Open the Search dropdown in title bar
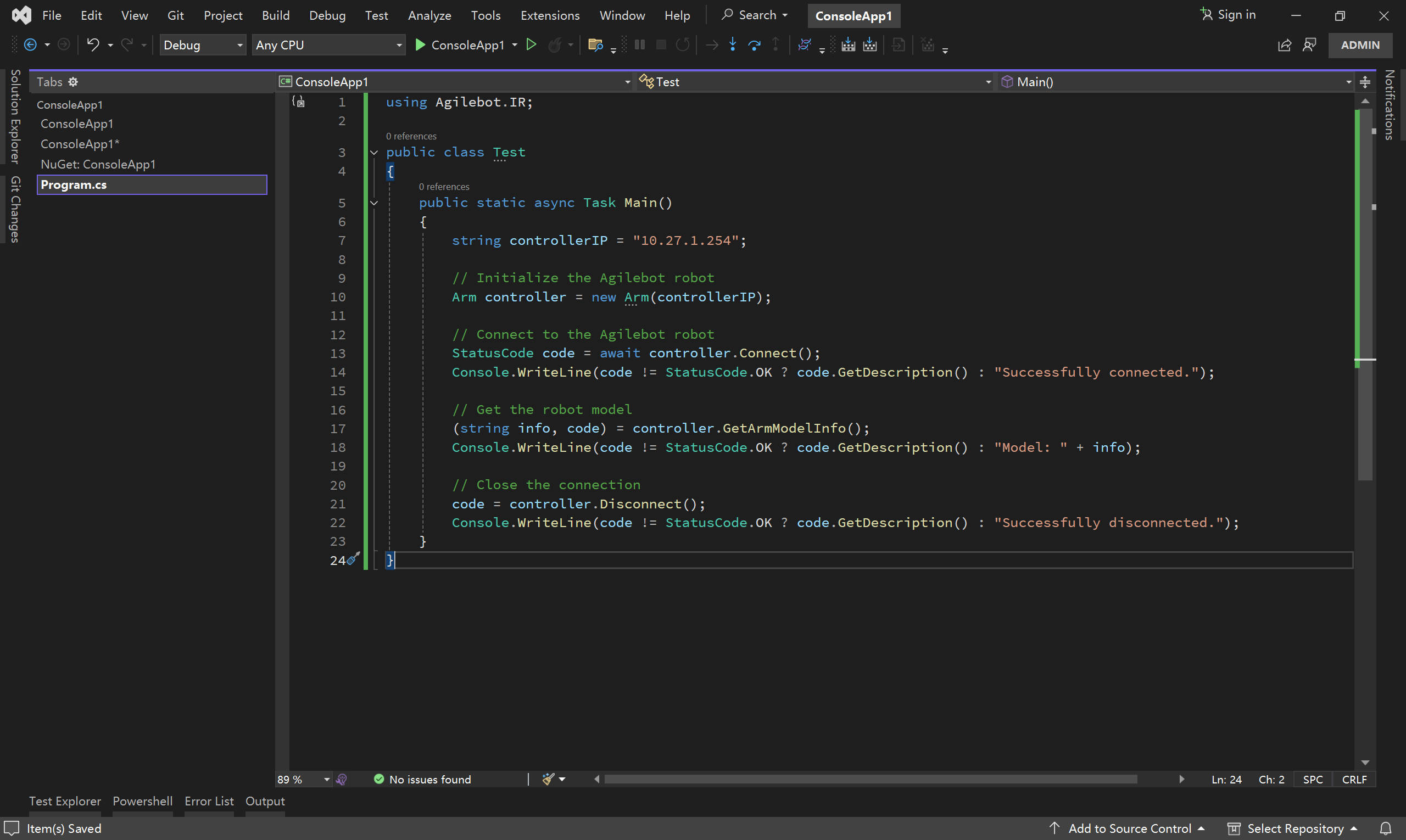 click(x=755, y=15)
